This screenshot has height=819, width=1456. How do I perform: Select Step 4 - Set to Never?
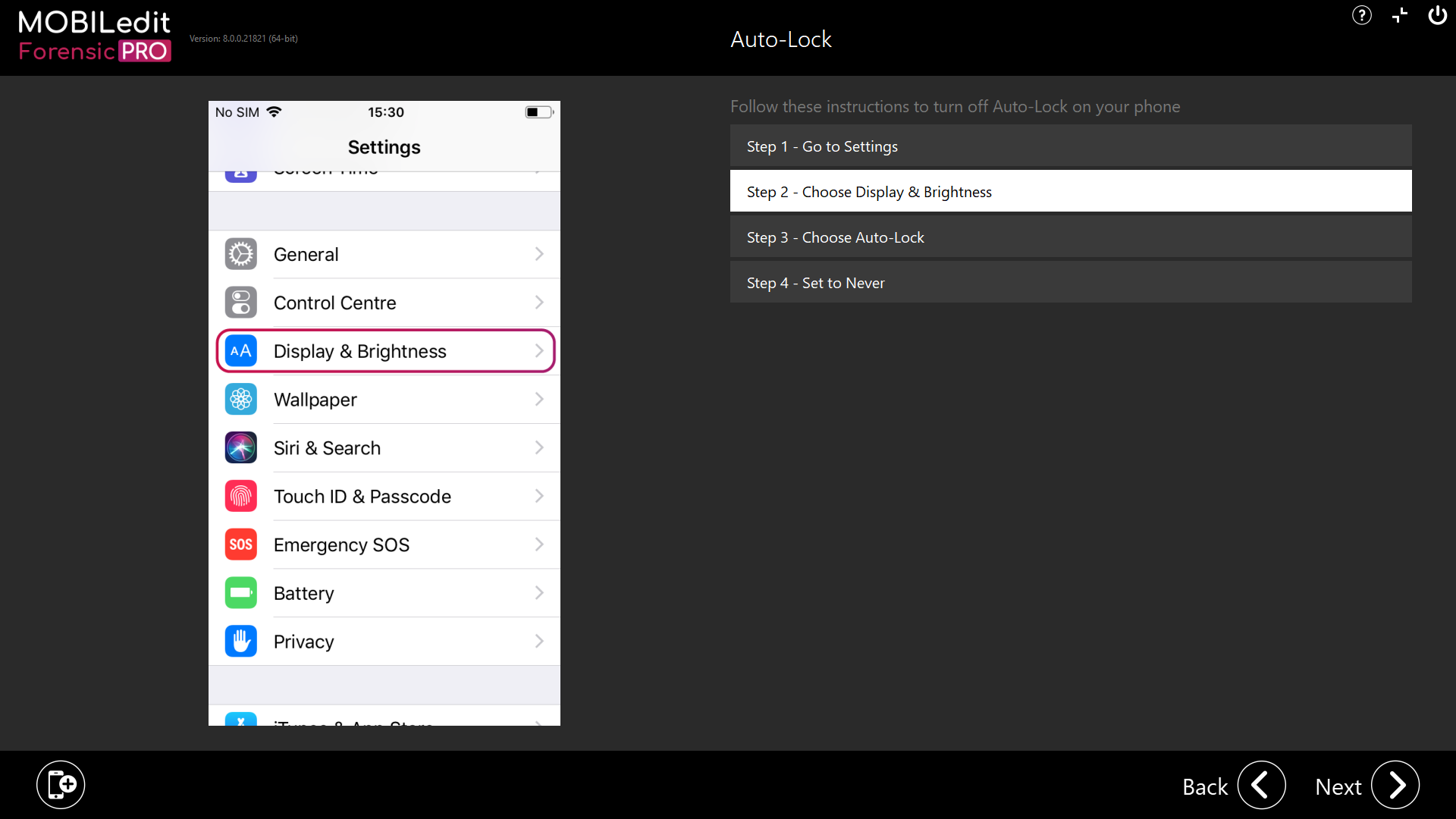1070,283
